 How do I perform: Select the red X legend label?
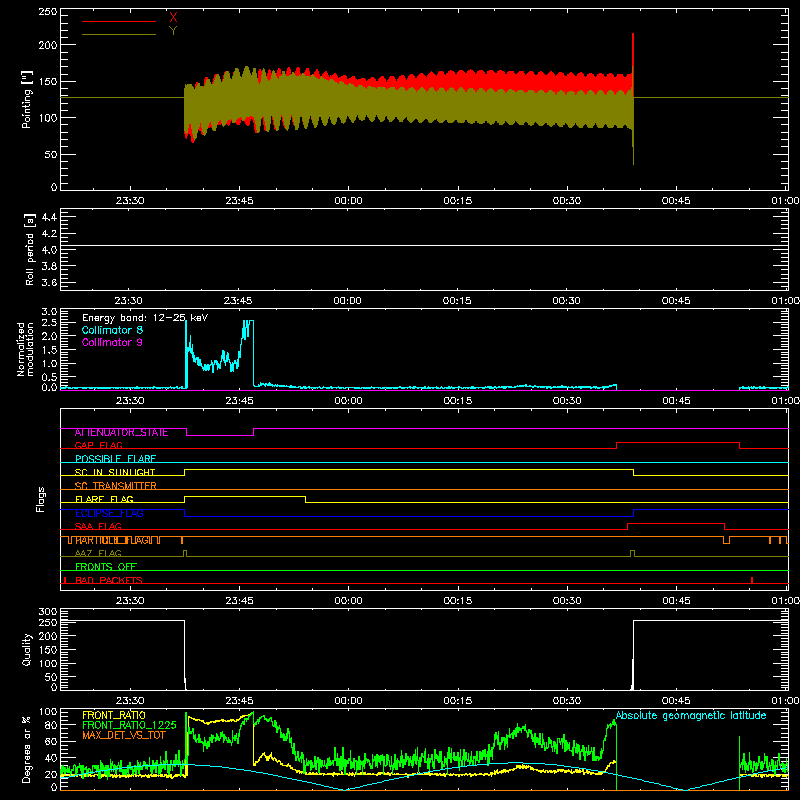pos(173,17)
